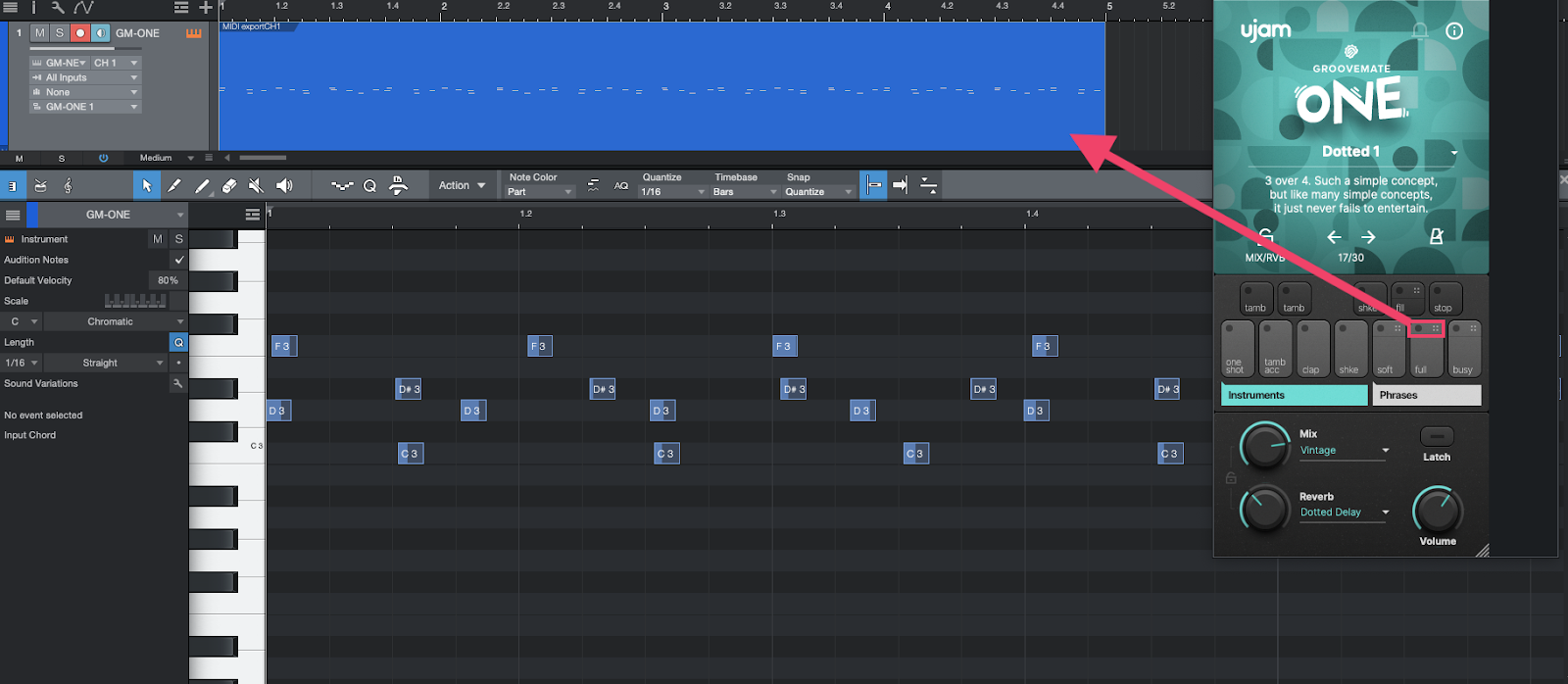Toggle the blue power button below tracks
Viewport: 1568px width, 684px height.
tap(103, 158)
